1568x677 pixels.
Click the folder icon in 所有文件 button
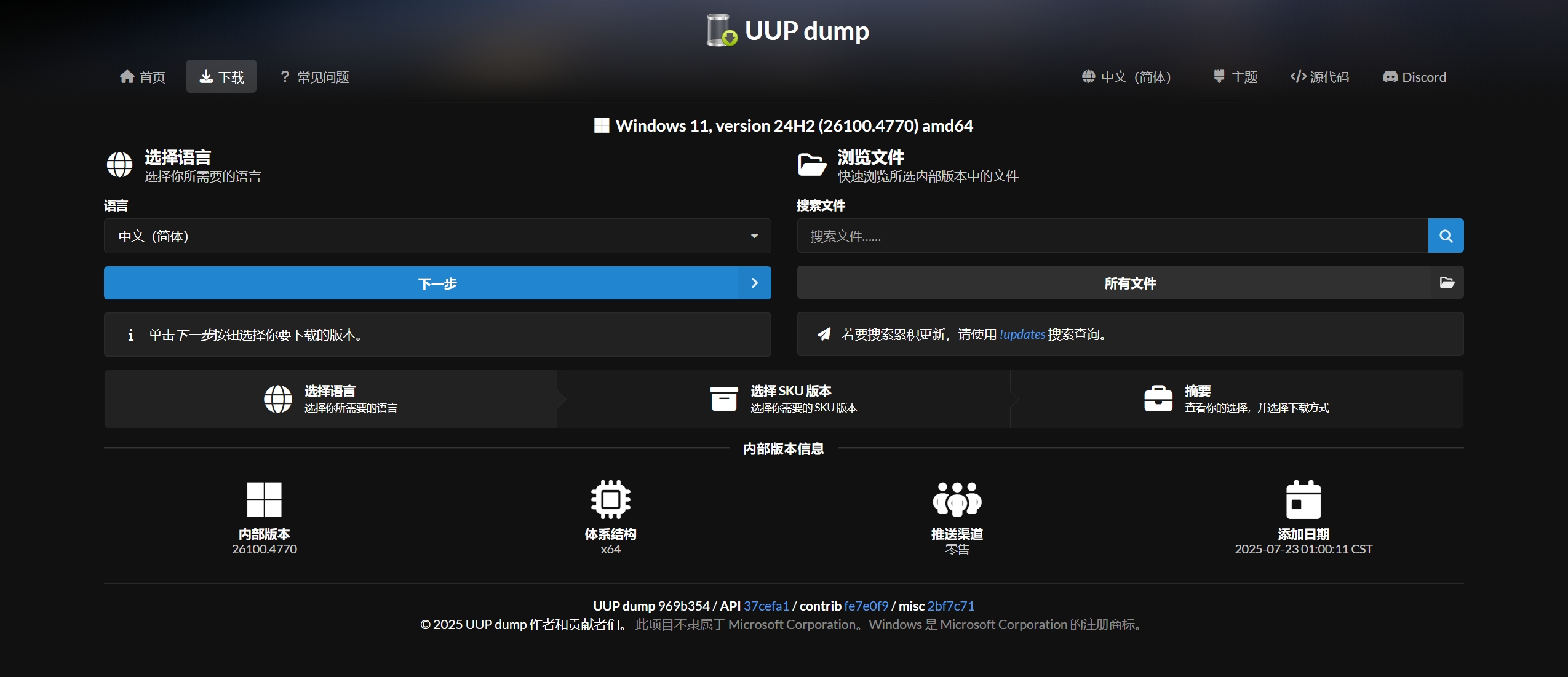[1447, 283]
